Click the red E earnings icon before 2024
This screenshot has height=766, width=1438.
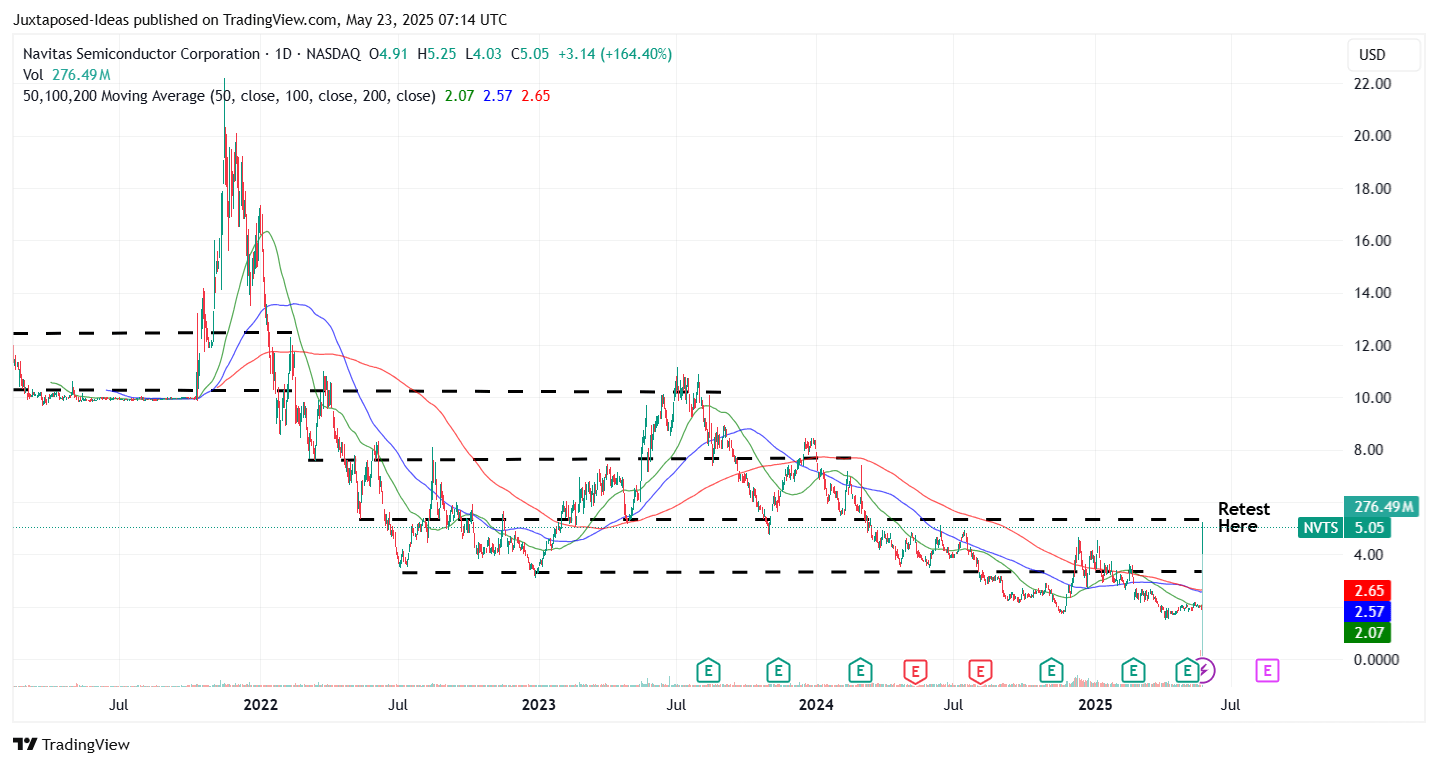click(x=980, y=671)
